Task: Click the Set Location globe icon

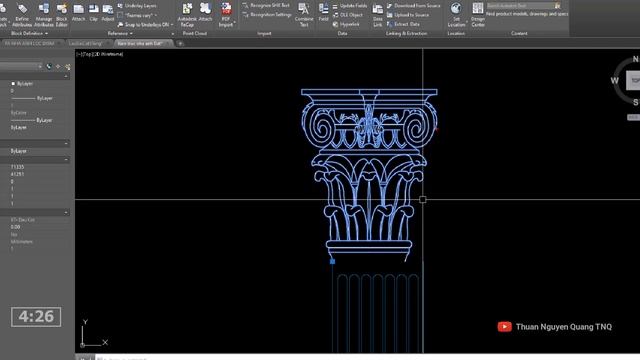Action: pos(456,9)
